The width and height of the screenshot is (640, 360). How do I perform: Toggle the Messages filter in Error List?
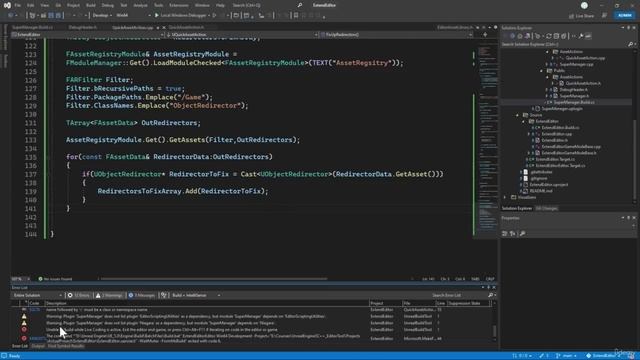[141, 295]
